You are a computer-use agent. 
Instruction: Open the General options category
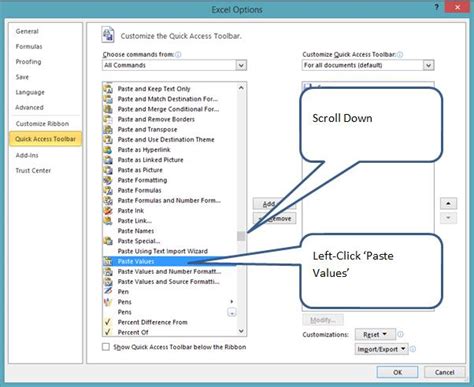[27, 31]
